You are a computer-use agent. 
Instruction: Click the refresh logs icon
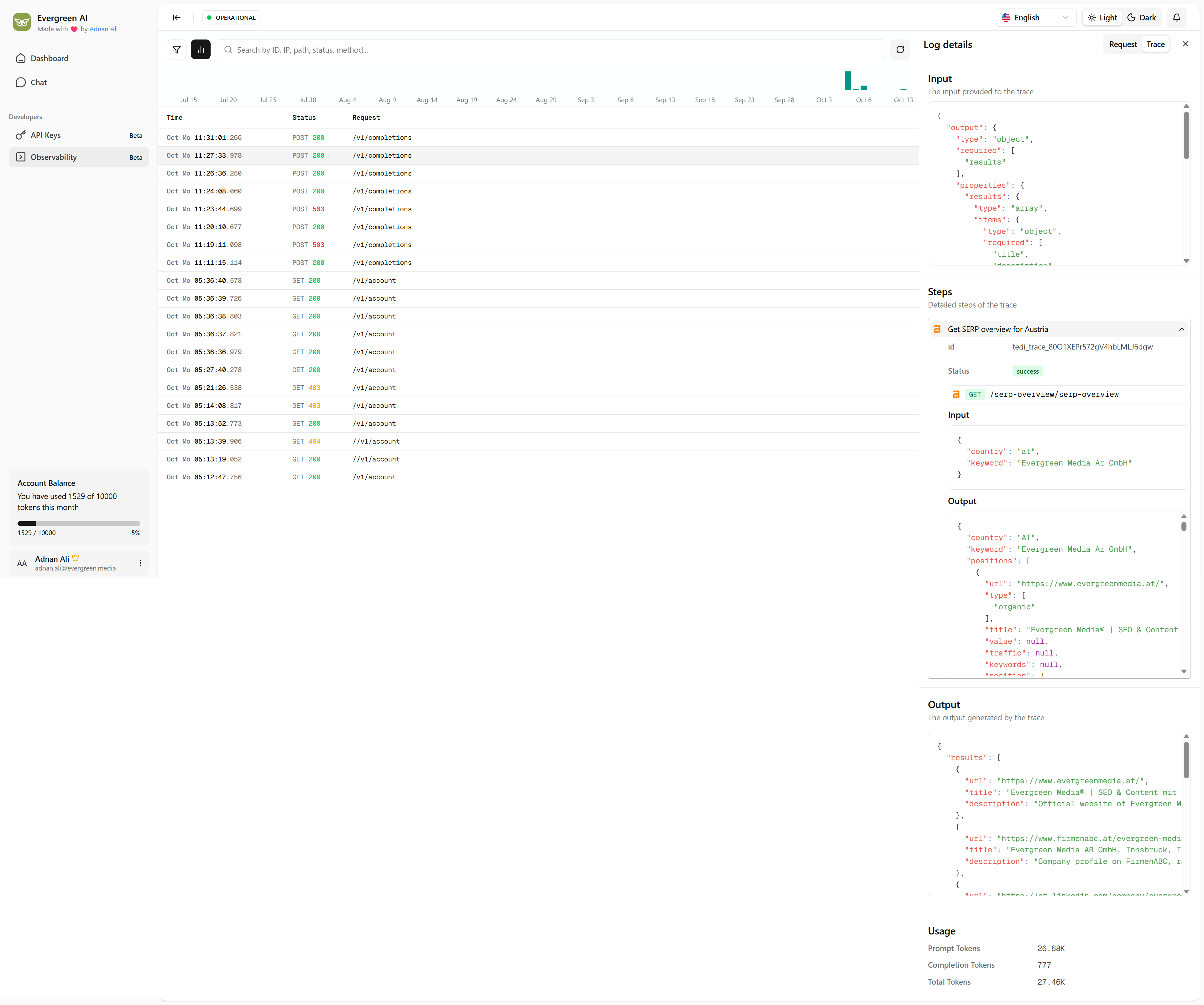pyautogui.click(x=900, y=50)
